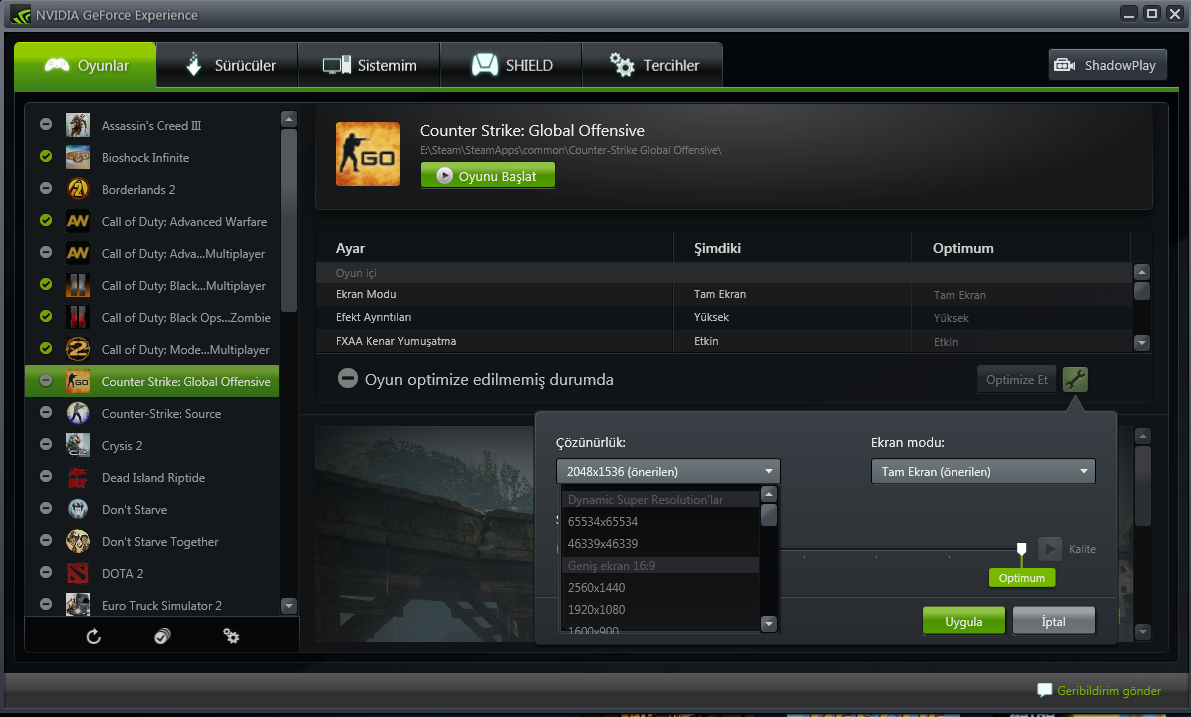This screenshot has width=1191, height=717.
Task: Switch to the Sürücüler tab
Action: (x=228, y=65)
